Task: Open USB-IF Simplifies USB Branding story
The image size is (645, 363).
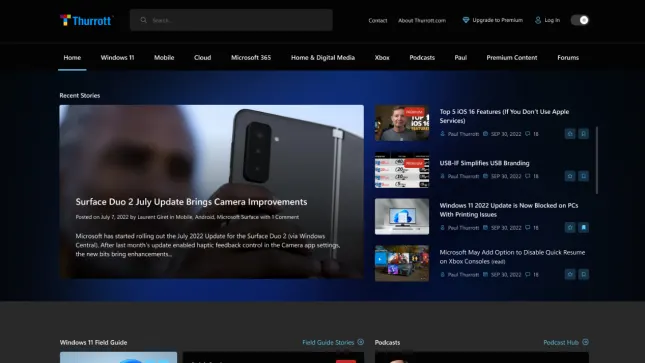Action: 484,163
